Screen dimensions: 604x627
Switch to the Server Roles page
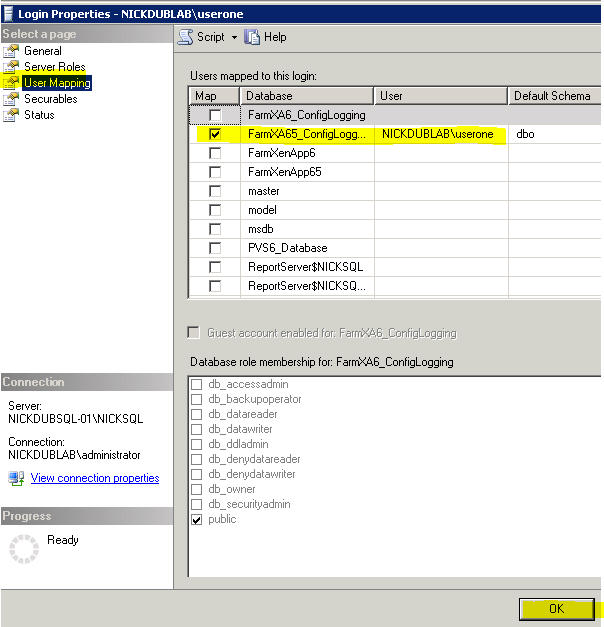tap(55, 67)
